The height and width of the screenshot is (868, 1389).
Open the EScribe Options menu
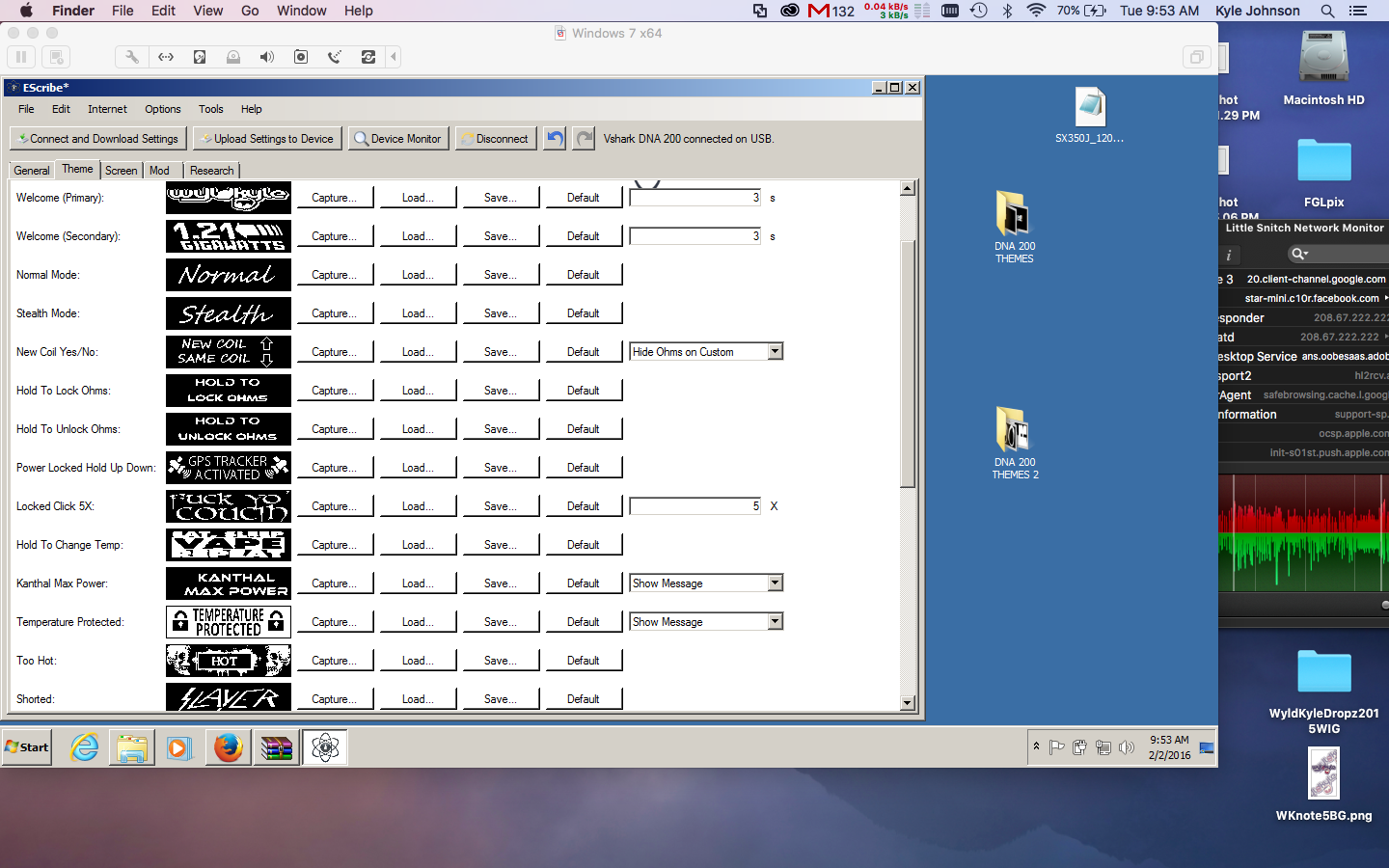click(x=163, y=109)
